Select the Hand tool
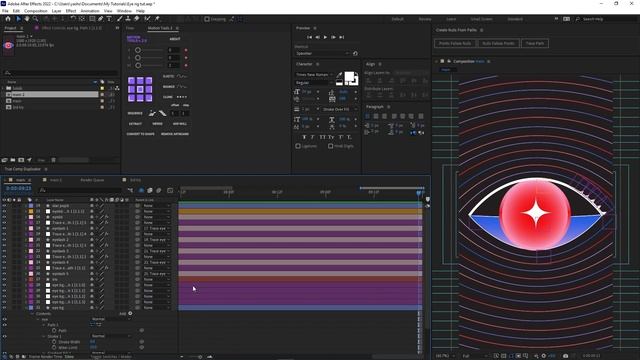Screen dimensions: 640x360 click(27, 19)
